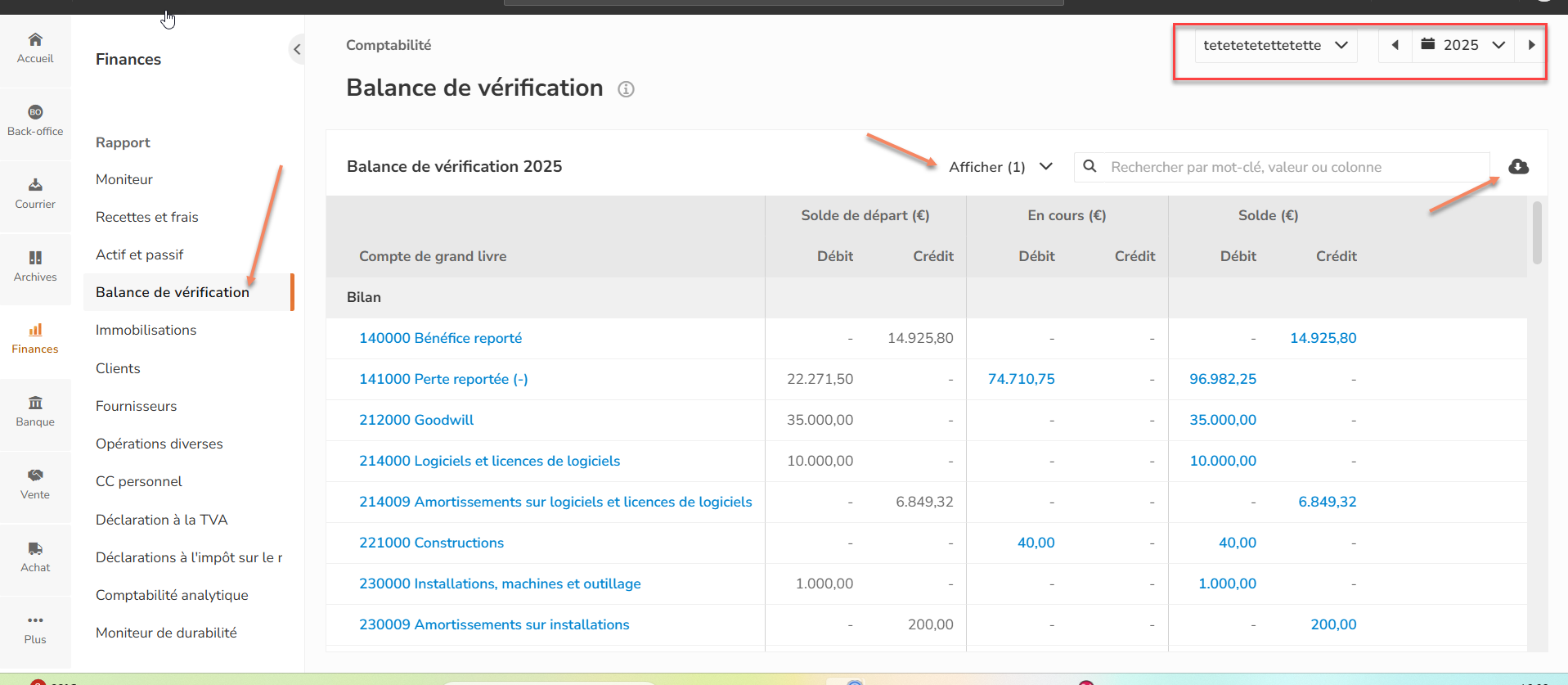
Task: Expand the Afficher (1) dropdown
Action: pyautogui.click(x=1000, y=167)
